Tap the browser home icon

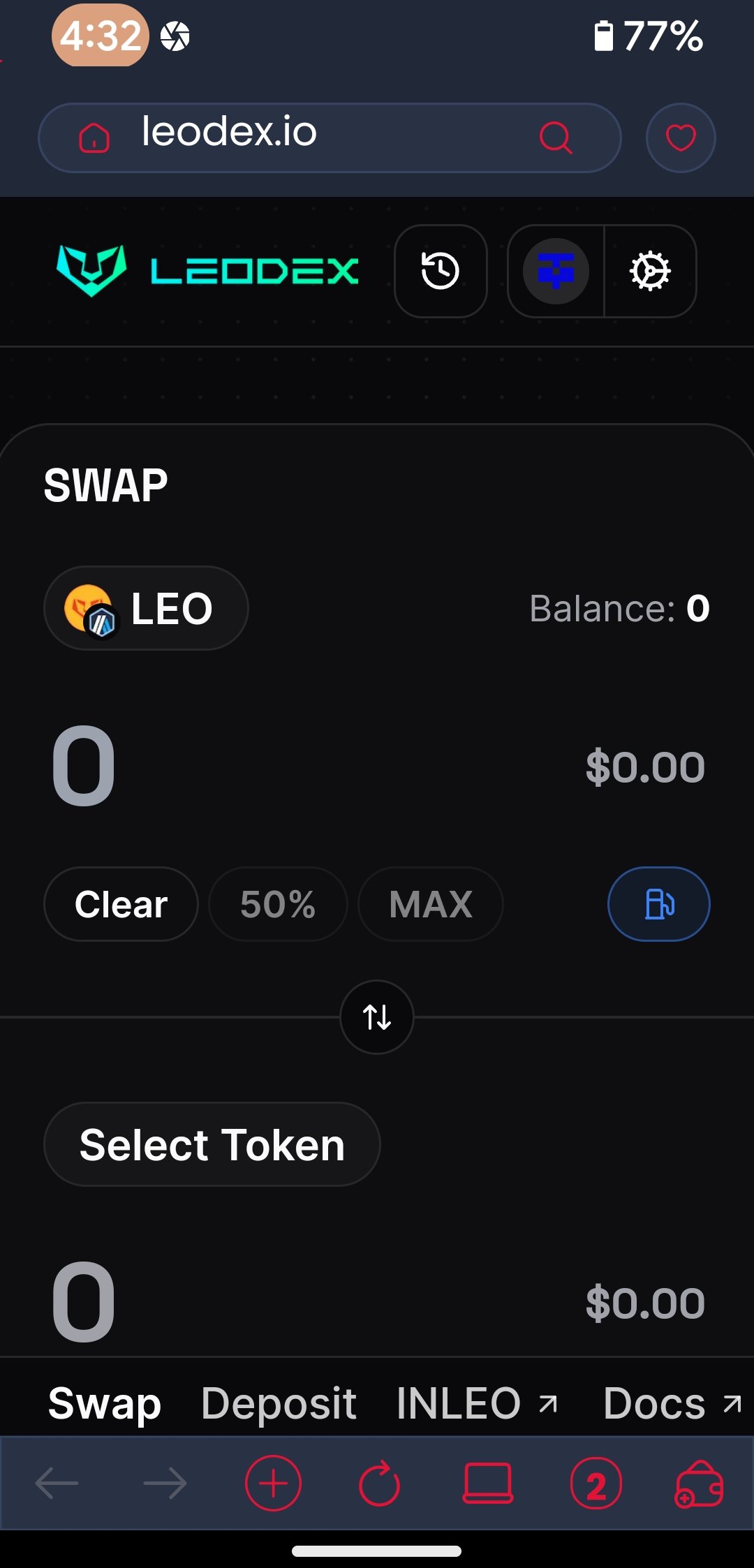coord(94,138)
